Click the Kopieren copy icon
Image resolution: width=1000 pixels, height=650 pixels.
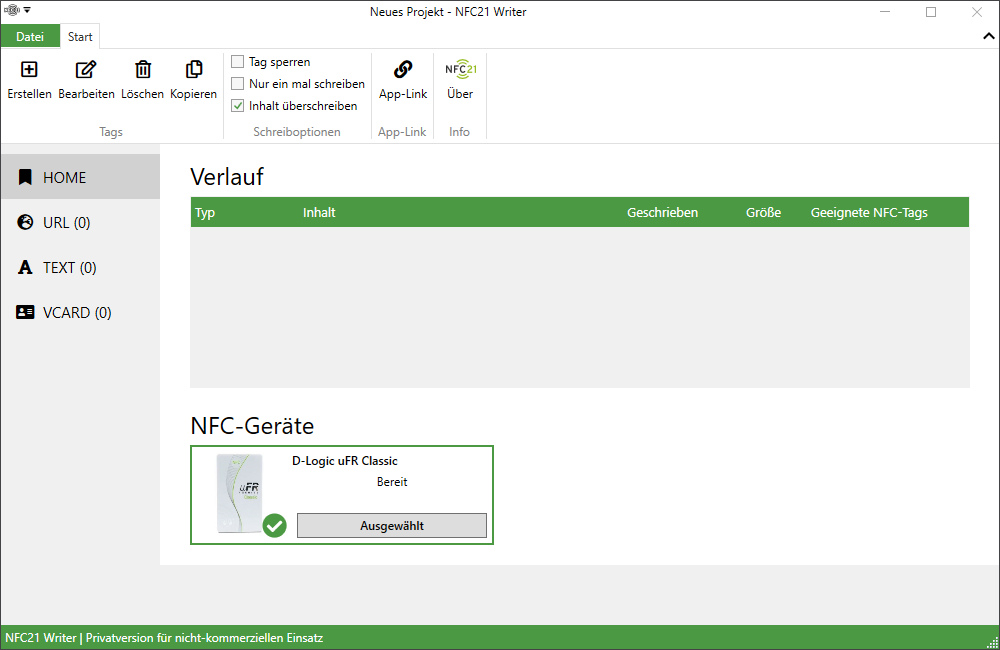click(x=194, y=69)
